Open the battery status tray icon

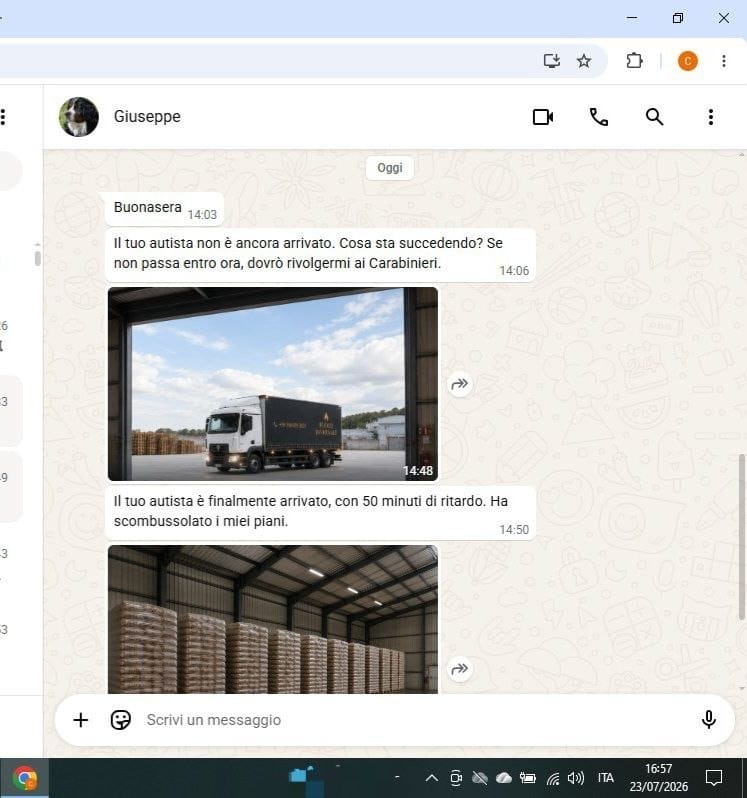pyautogui.click(x=528, y=778)
